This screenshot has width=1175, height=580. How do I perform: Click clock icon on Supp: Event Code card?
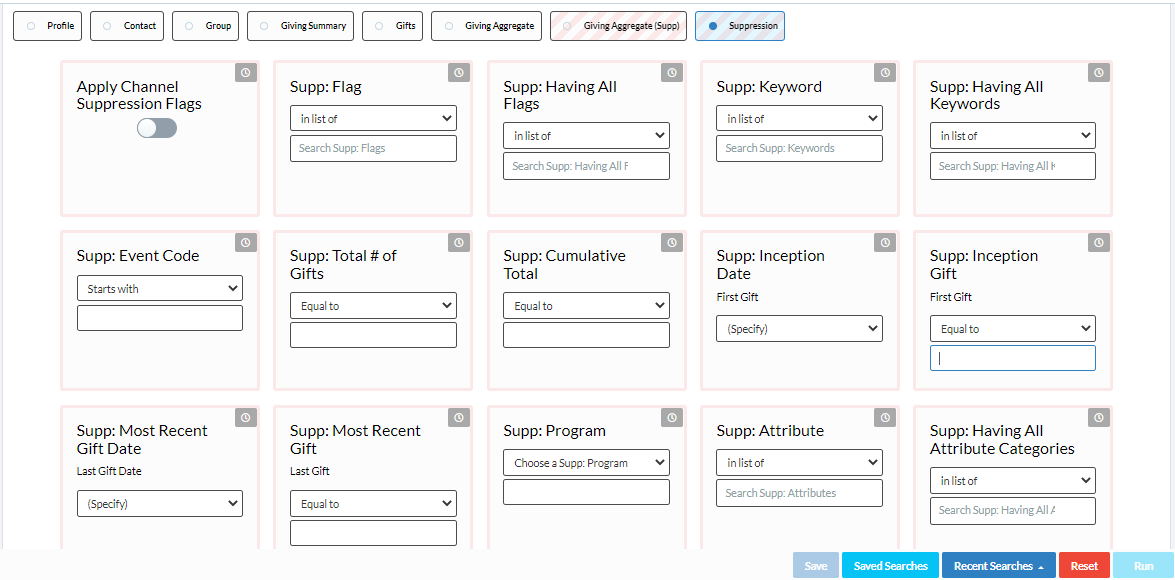coord(246,242)
